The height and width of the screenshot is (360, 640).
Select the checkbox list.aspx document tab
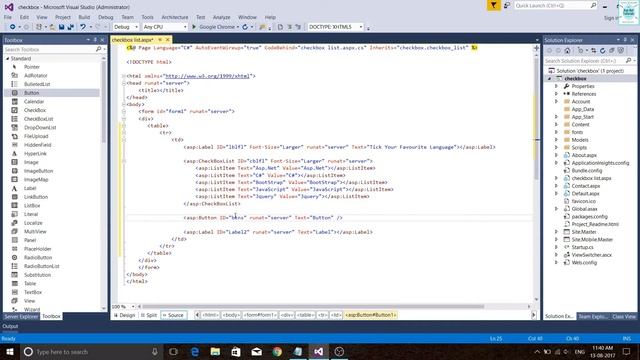point(133,40)
